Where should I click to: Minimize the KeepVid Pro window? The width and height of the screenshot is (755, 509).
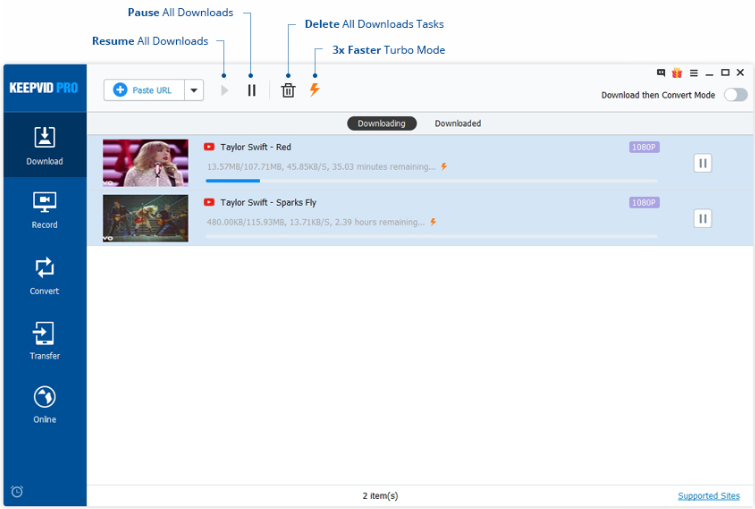click(709, 74)
